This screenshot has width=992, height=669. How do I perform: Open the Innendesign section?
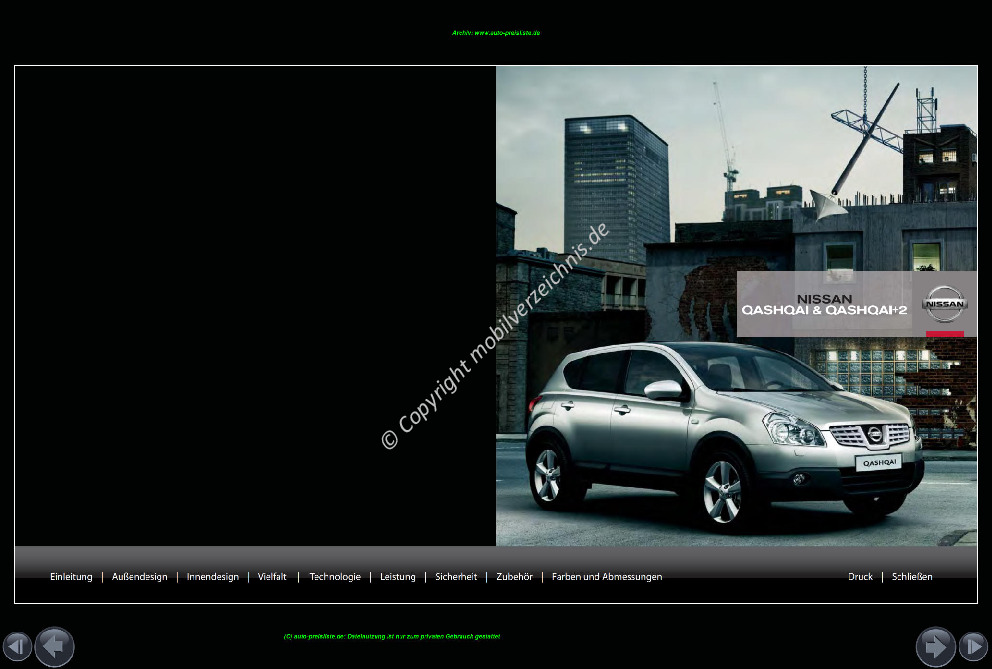[213, 577]
